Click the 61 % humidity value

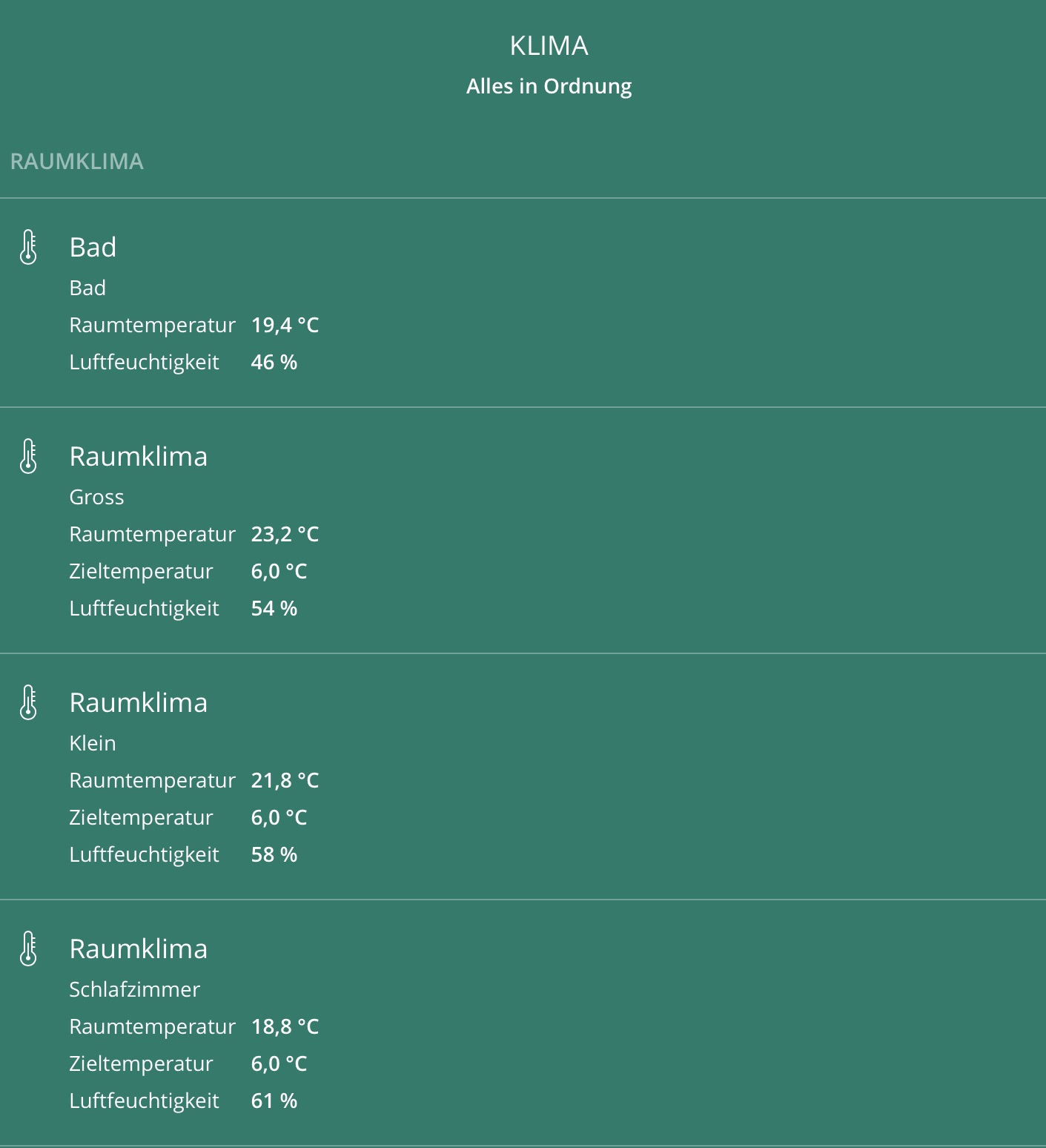[274, 1101]
